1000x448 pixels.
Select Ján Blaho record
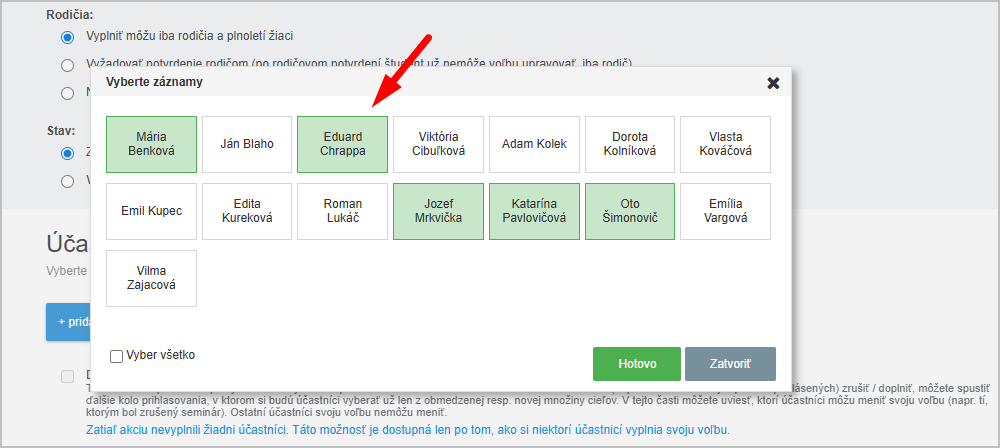click(247, 144)
